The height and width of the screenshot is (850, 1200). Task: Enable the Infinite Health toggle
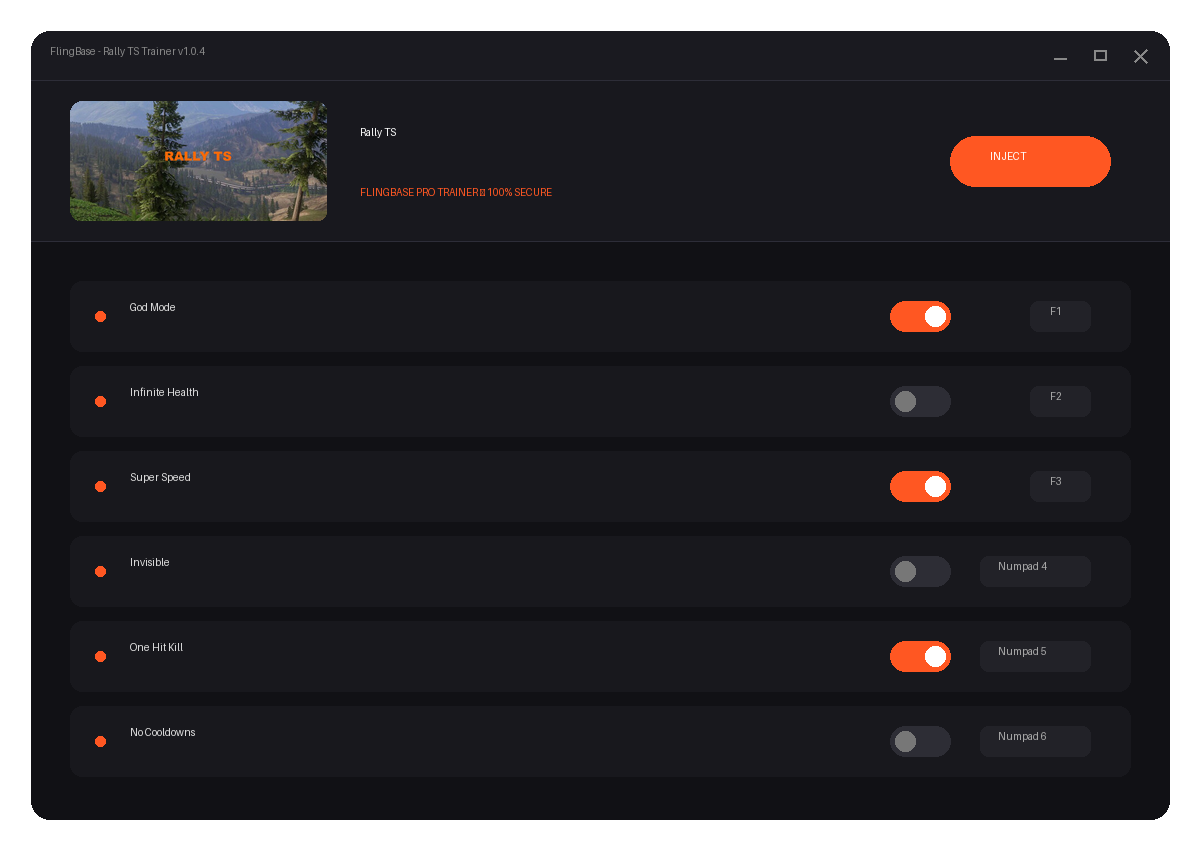point(920,401)
